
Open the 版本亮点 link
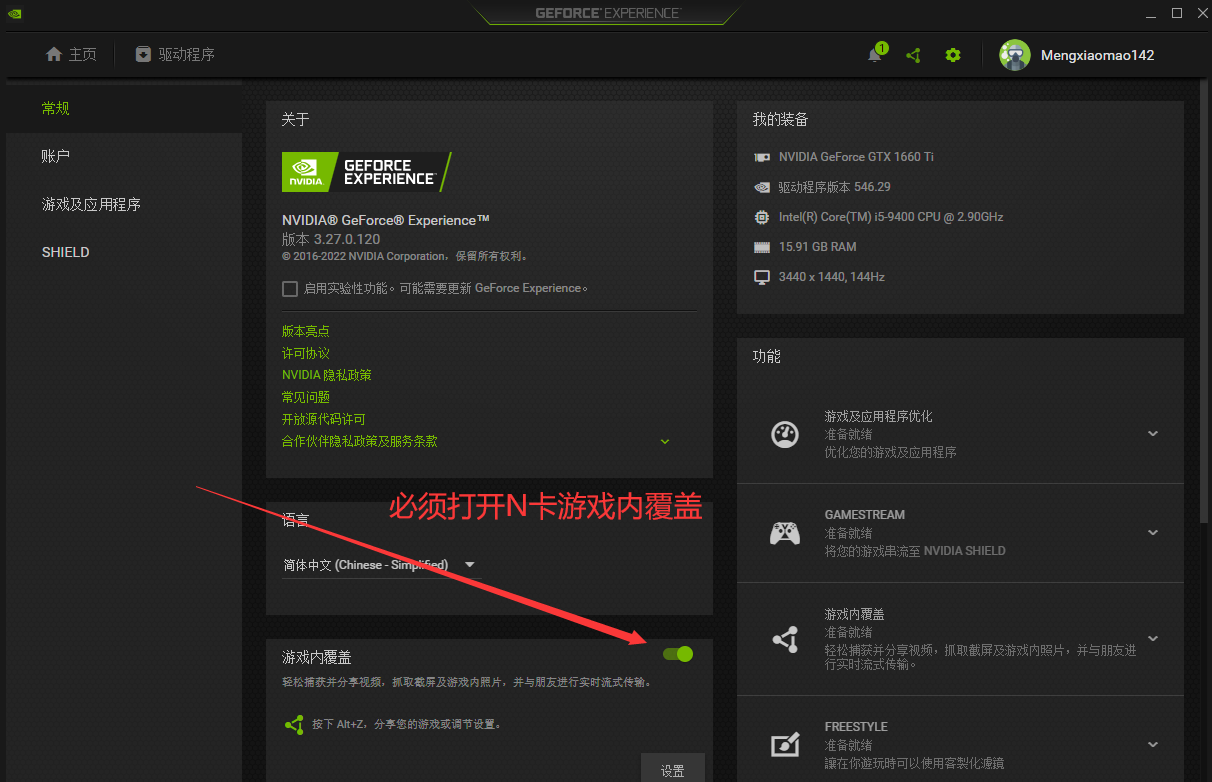pyautogui.click(x=306, y=331)
